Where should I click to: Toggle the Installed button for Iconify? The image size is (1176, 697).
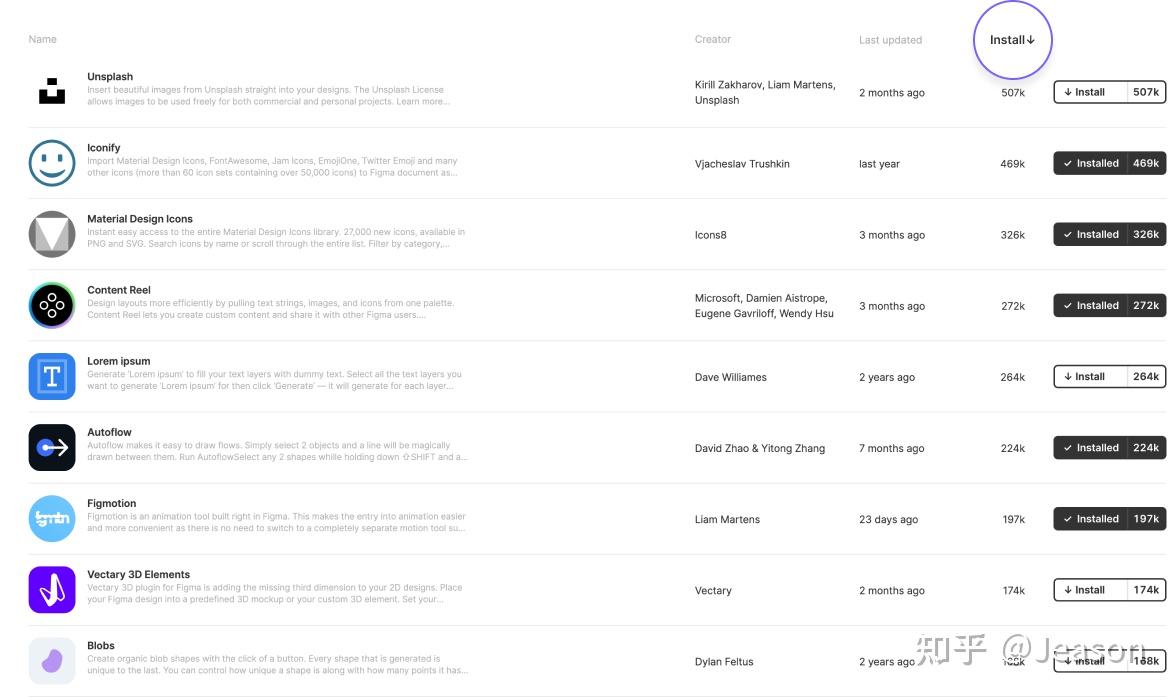point(1091,163)
